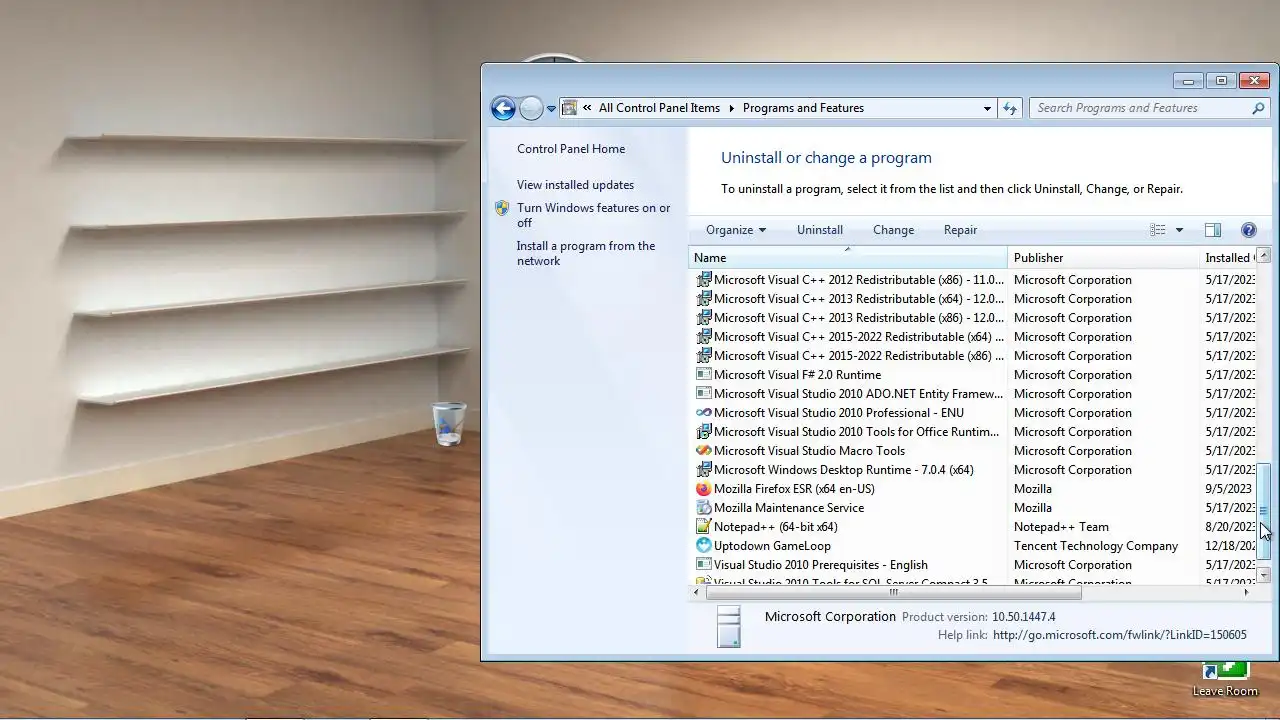Click the Help question mark icon
This screenshot has width=1280, height=720.
click(x=1249, y=230)
